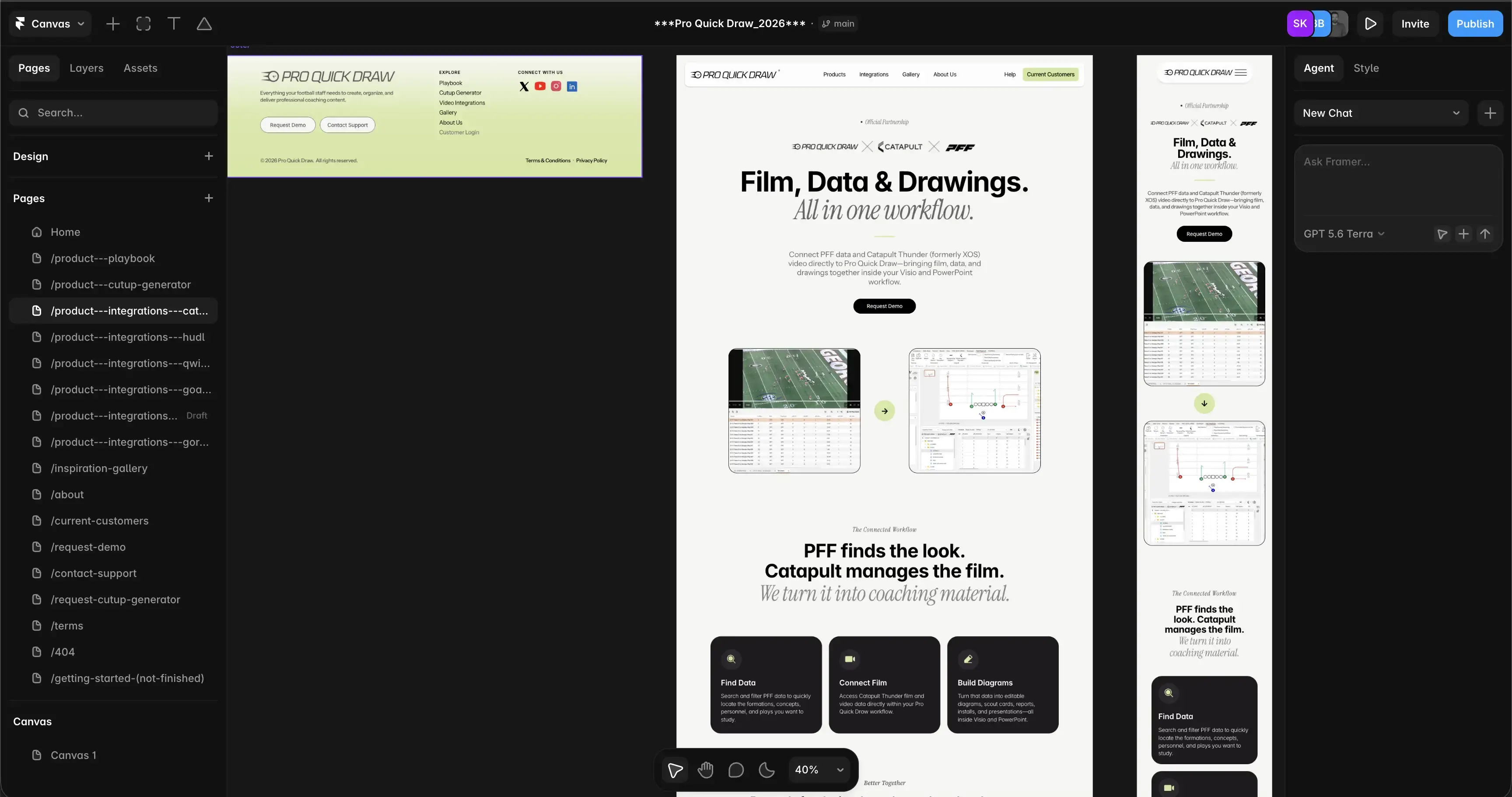Select the Frame tool icon

click(143, 24)
